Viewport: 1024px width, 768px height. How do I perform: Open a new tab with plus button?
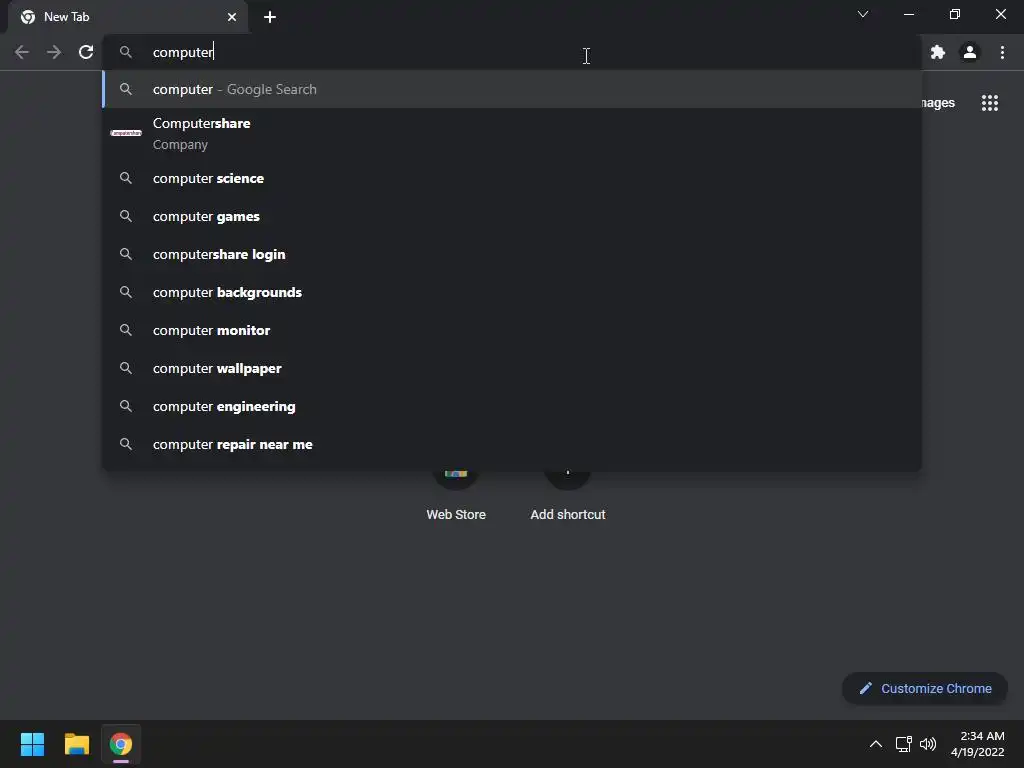[270, 17]
